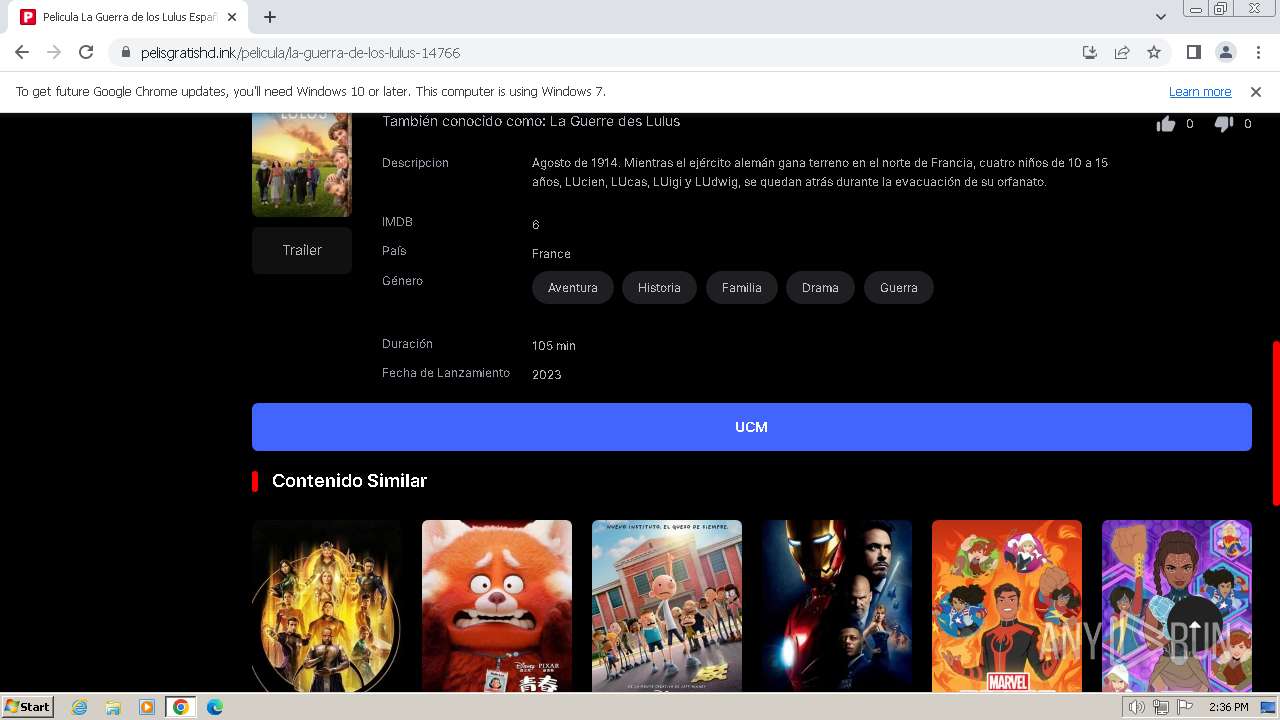
Task: Bookmark this tab with star icon
Action: pyautogui.click(x=1154, y=52)
